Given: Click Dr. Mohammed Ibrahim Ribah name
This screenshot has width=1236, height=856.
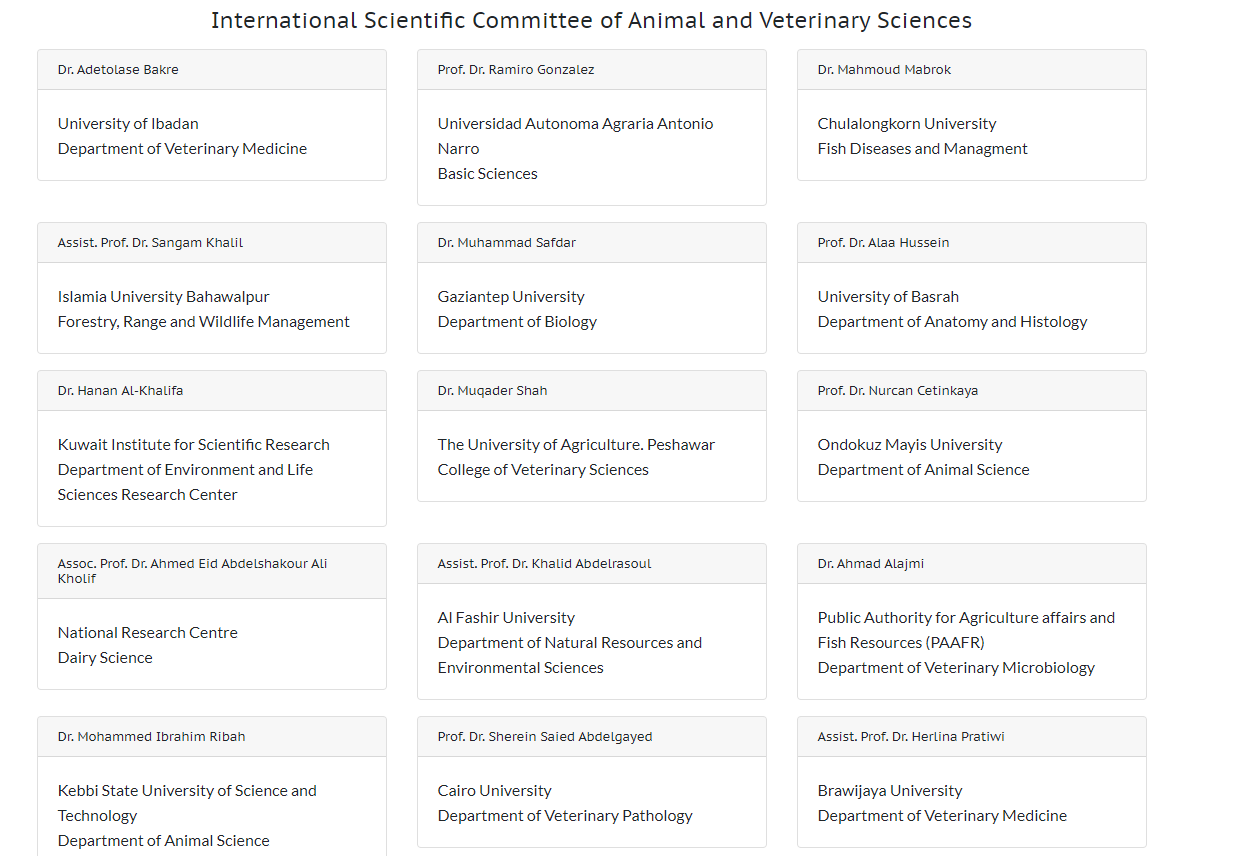Looking at the screenshot, I should [x=151, y=737].
